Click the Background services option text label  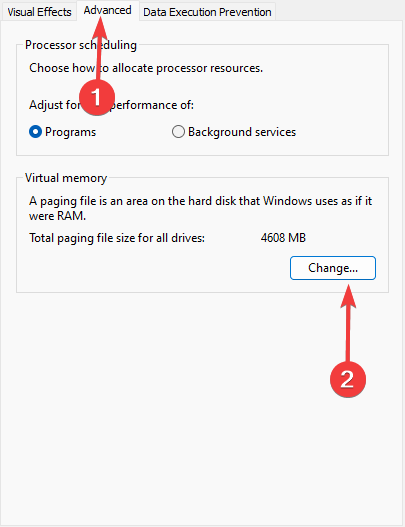242,132
